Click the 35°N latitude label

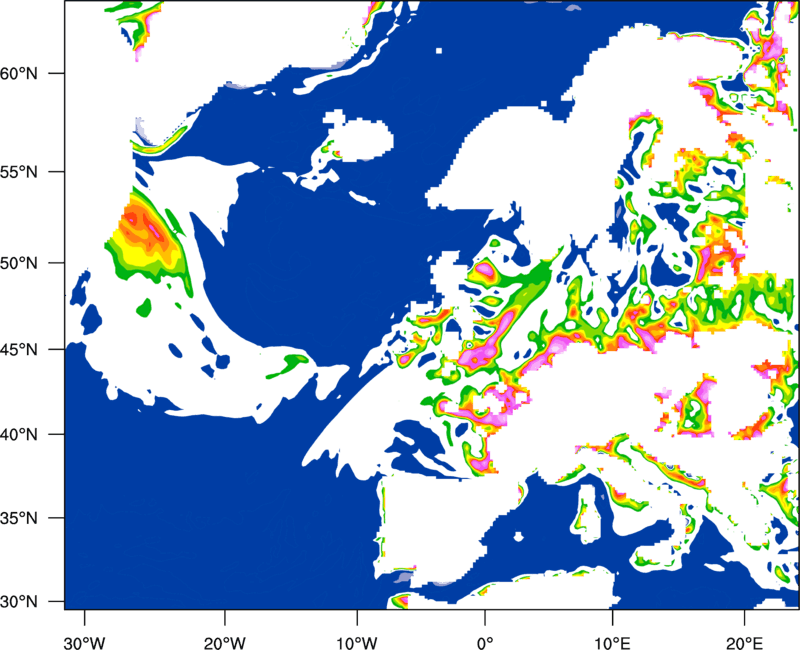[19, 518]
